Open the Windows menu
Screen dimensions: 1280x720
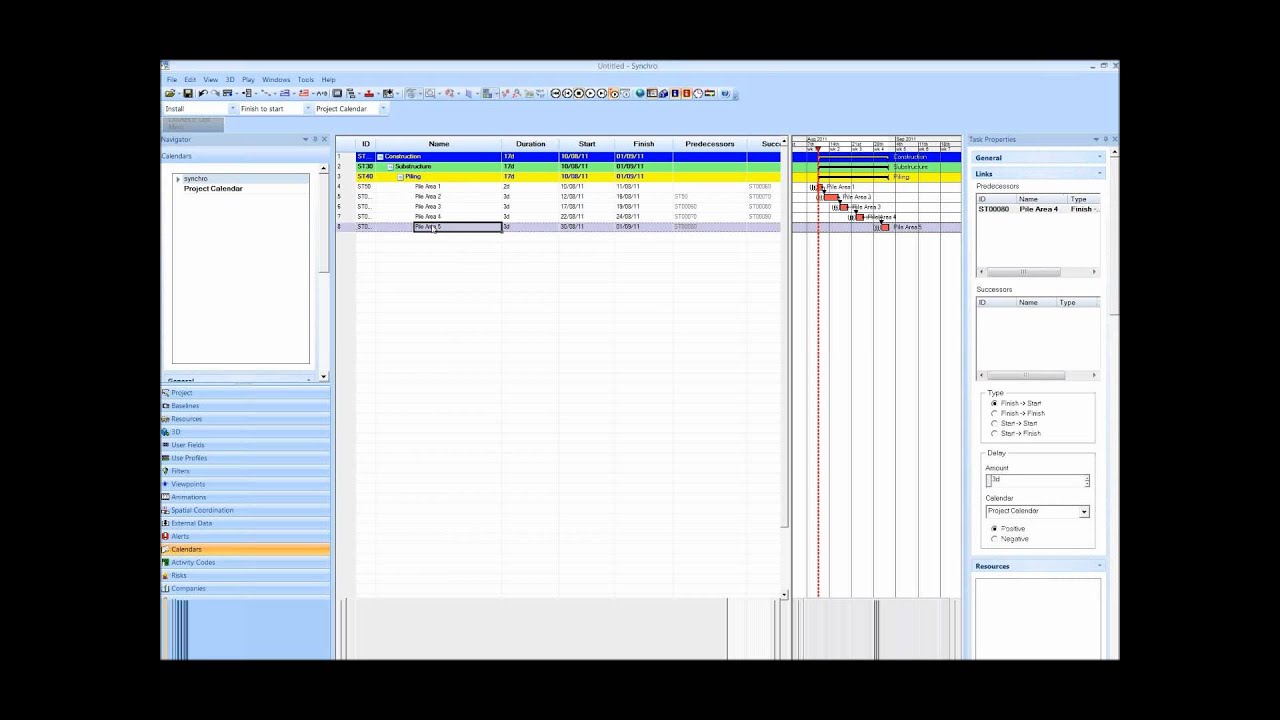(x=276, y=80)
